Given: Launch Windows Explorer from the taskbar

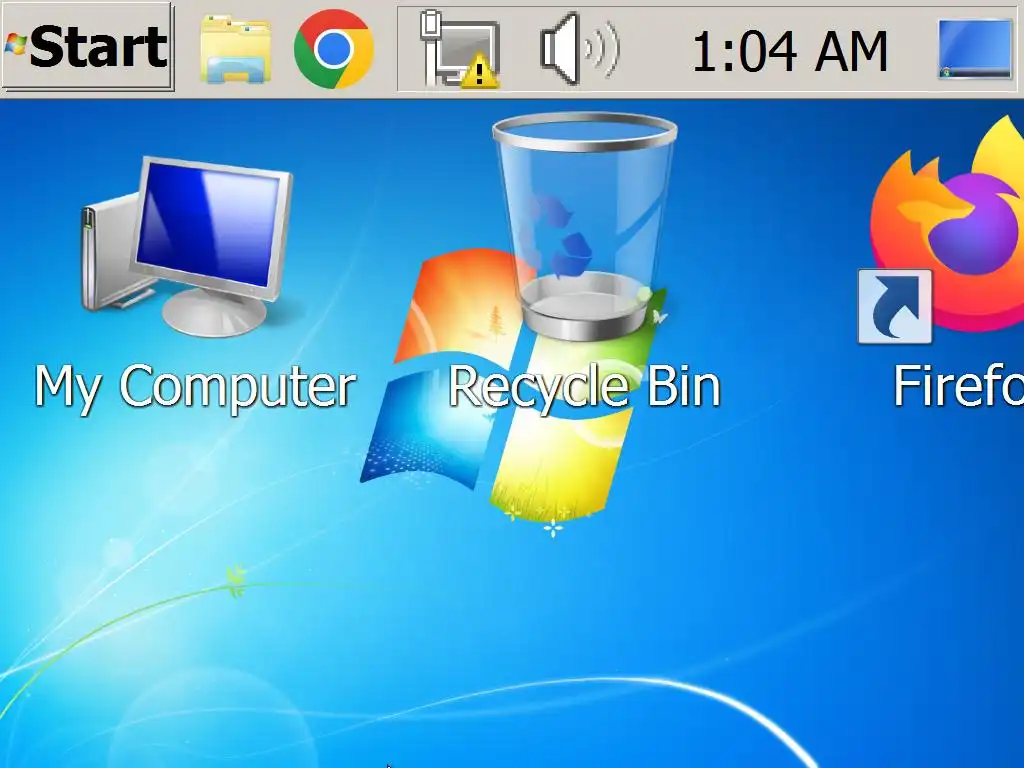Looking at the screenshot, I should tap(235, 50).
